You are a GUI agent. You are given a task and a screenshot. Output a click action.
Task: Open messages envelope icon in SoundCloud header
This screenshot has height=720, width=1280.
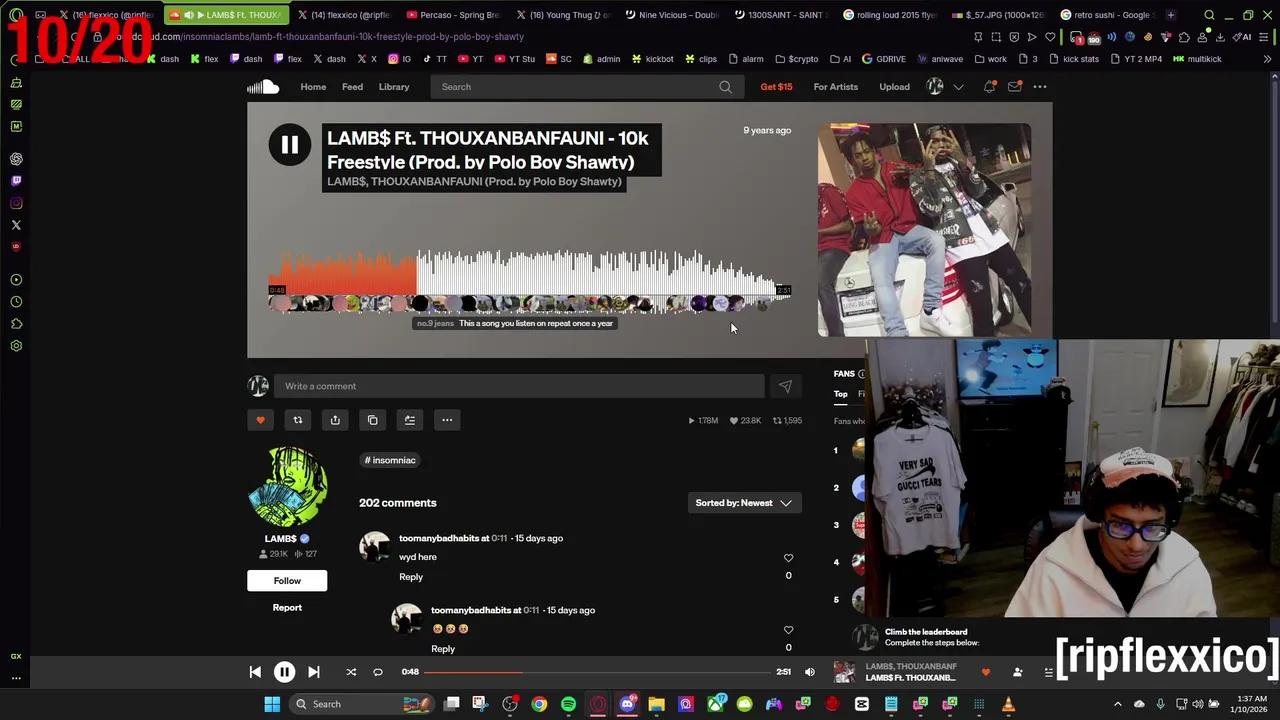tap(1014, 87)
